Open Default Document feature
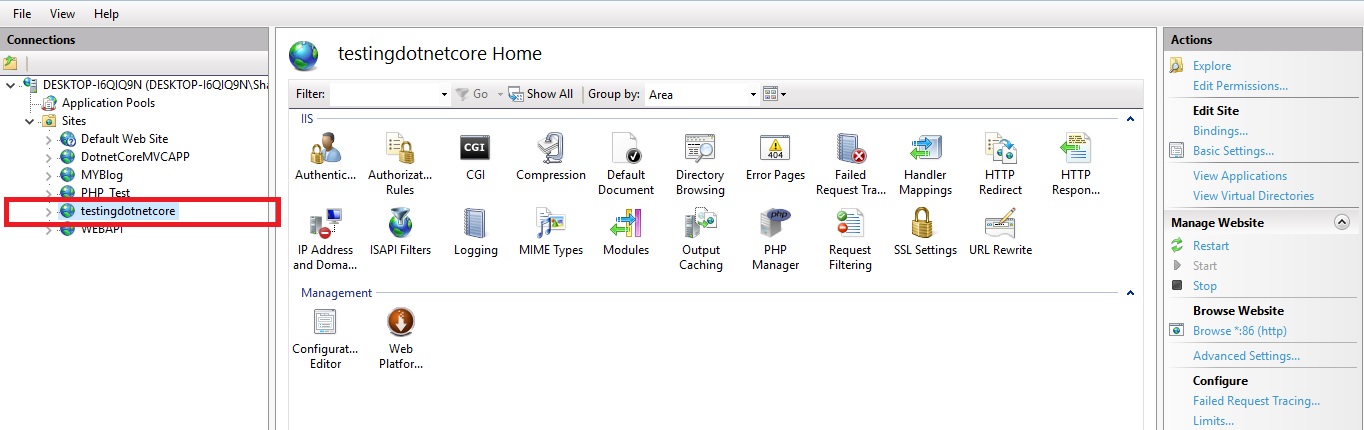The width and height of the screenshot is (1364, 430). pyautogui.click(x=626, y=165)
